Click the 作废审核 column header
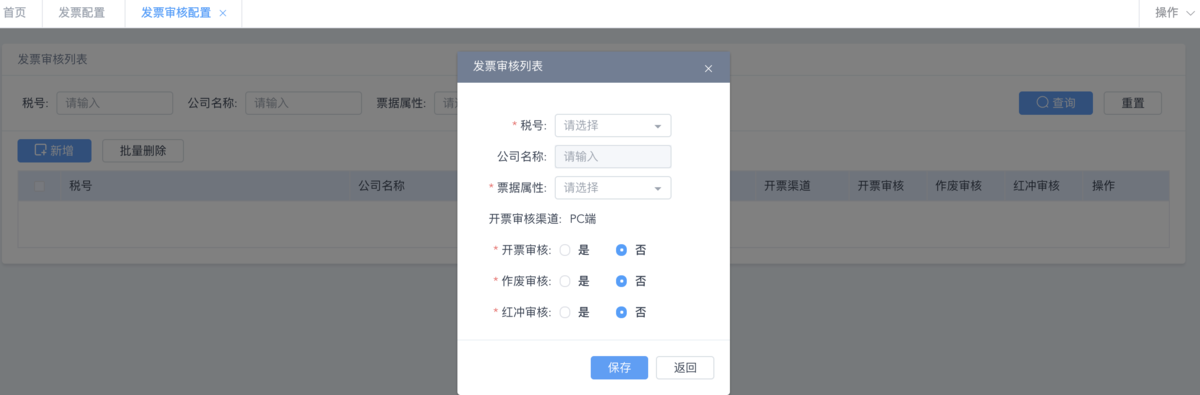 point(958,186)
